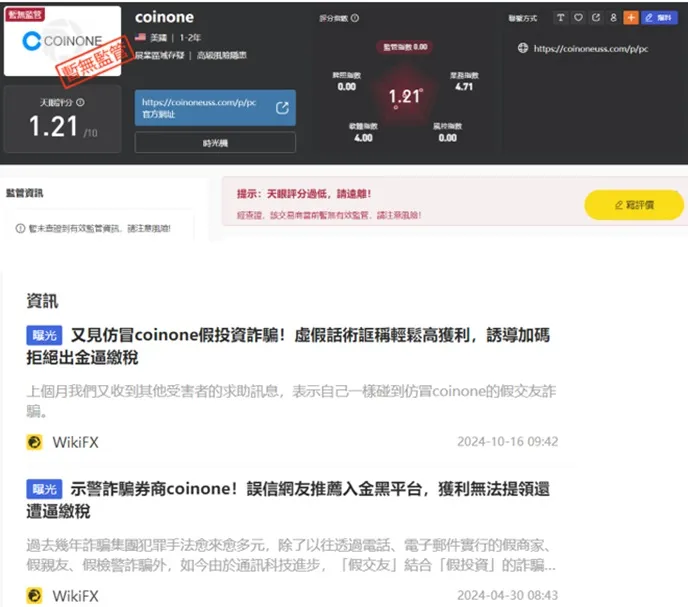Click WikiFX author name under second article
688x607 pixels.
tap(75, 596)
